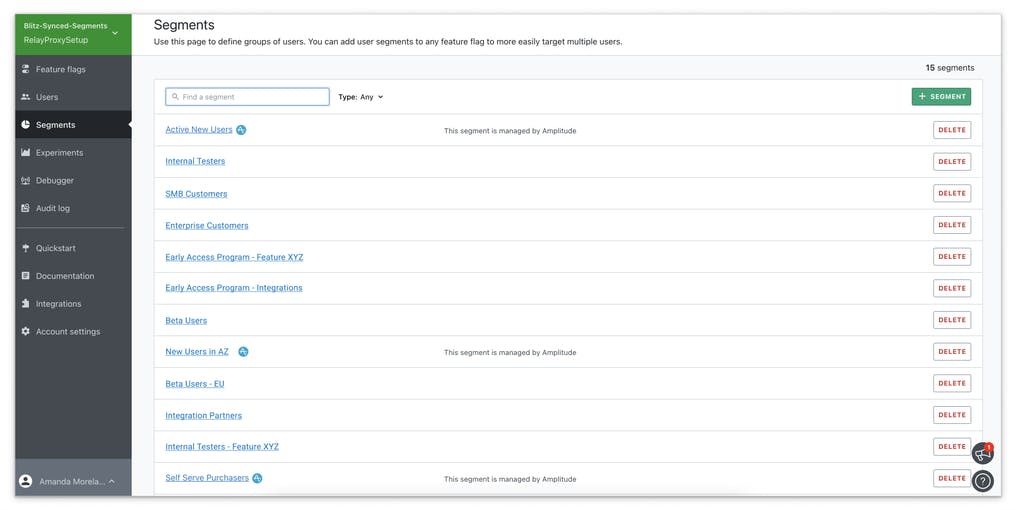Click the Debugger sidebar icon

click(25, 181)
